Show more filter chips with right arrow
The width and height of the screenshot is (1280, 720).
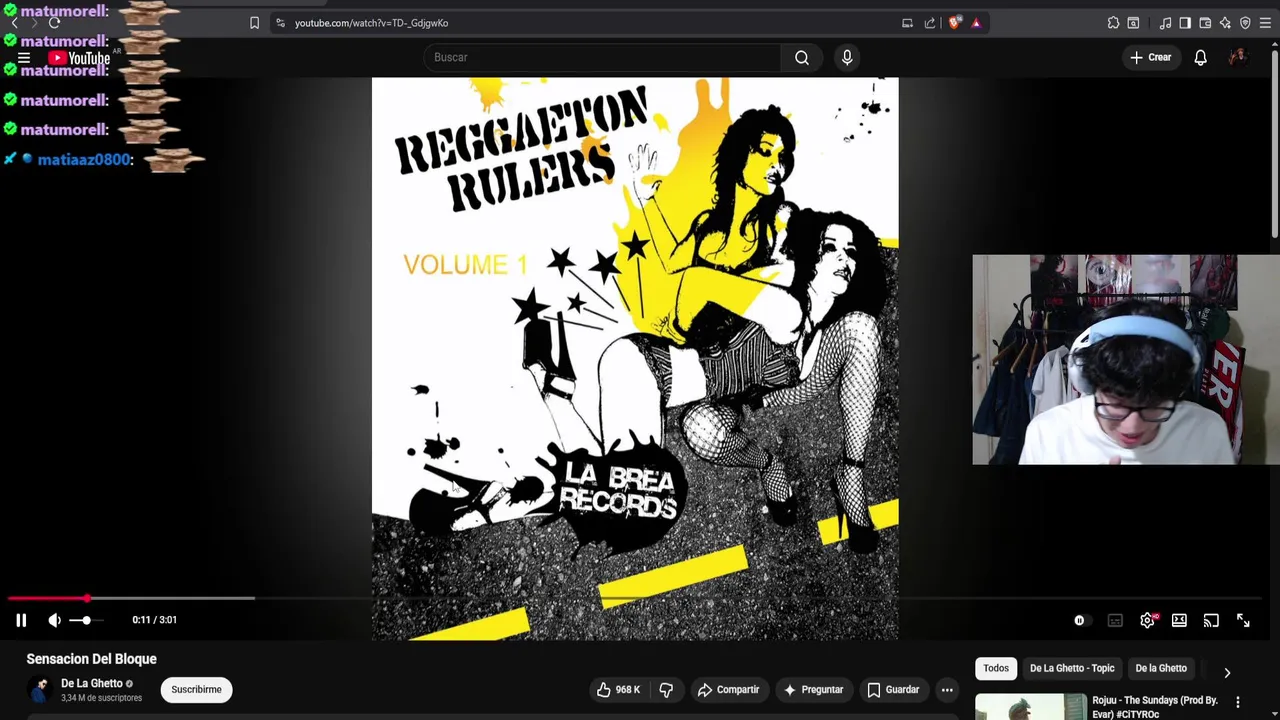[x=1227, y=673]
